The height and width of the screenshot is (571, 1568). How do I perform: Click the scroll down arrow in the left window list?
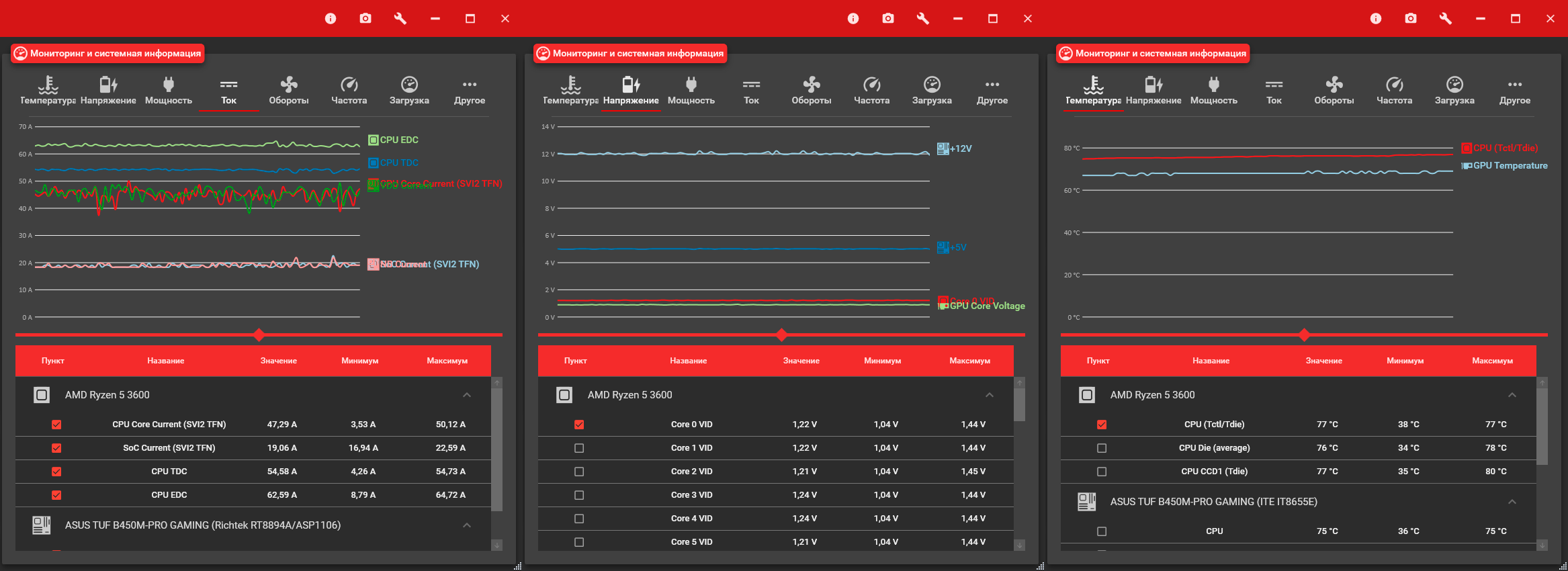pyautogui.click(x=497, y=545)
